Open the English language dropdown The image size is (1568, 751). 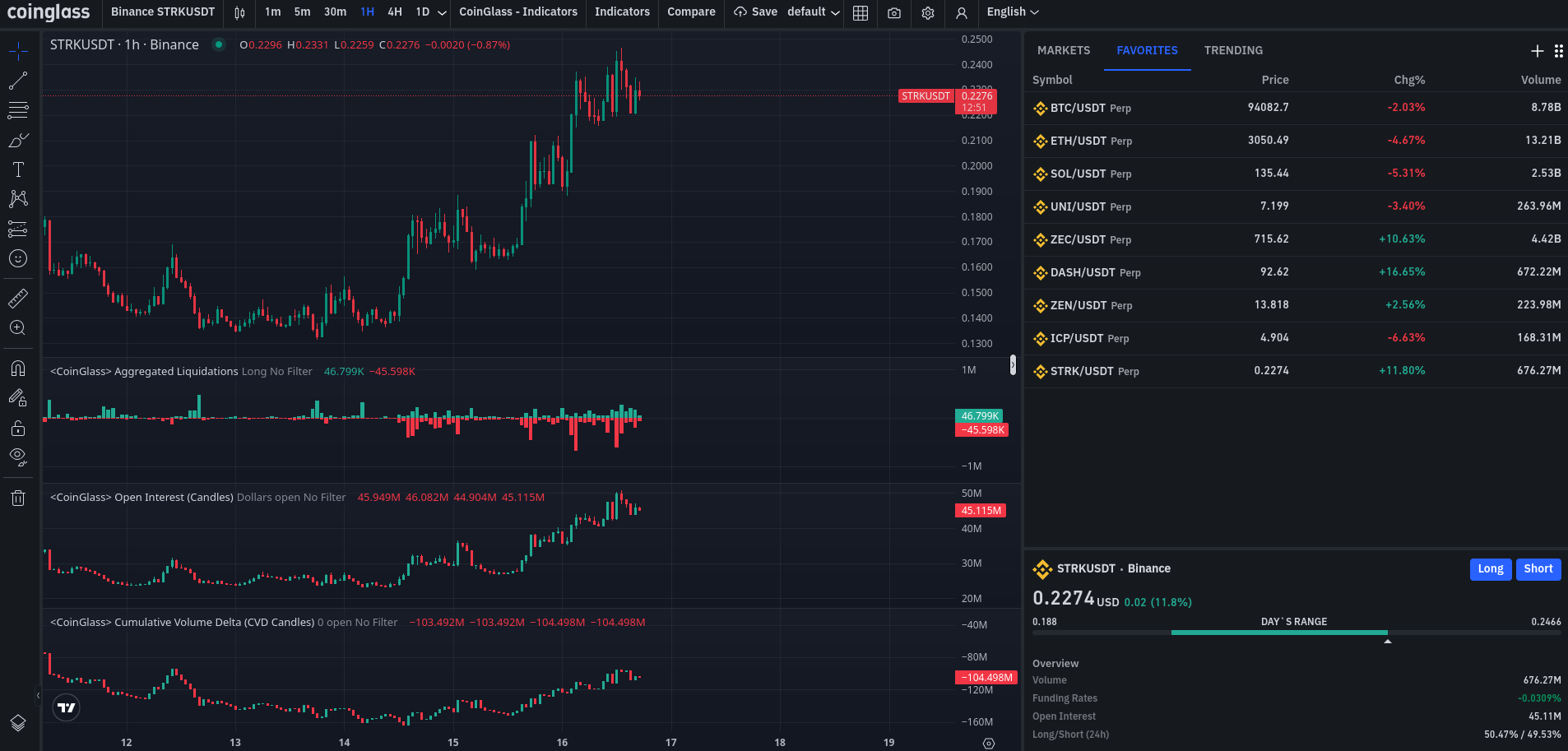tap(1013, 12)
